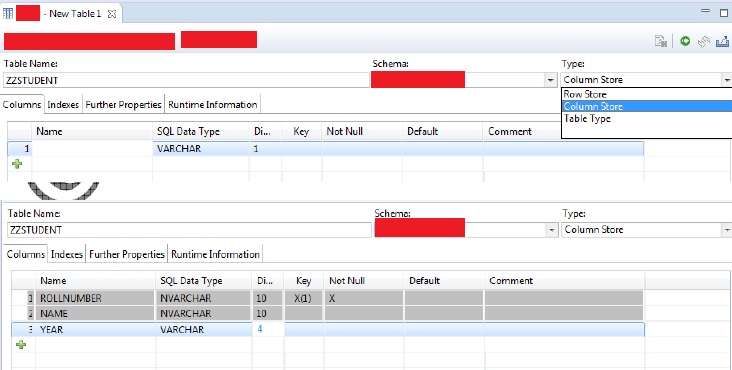732x370 pixels.
Task: Click the X(1) key cell of ROLLNUMBER
Action: pos(303,298)
